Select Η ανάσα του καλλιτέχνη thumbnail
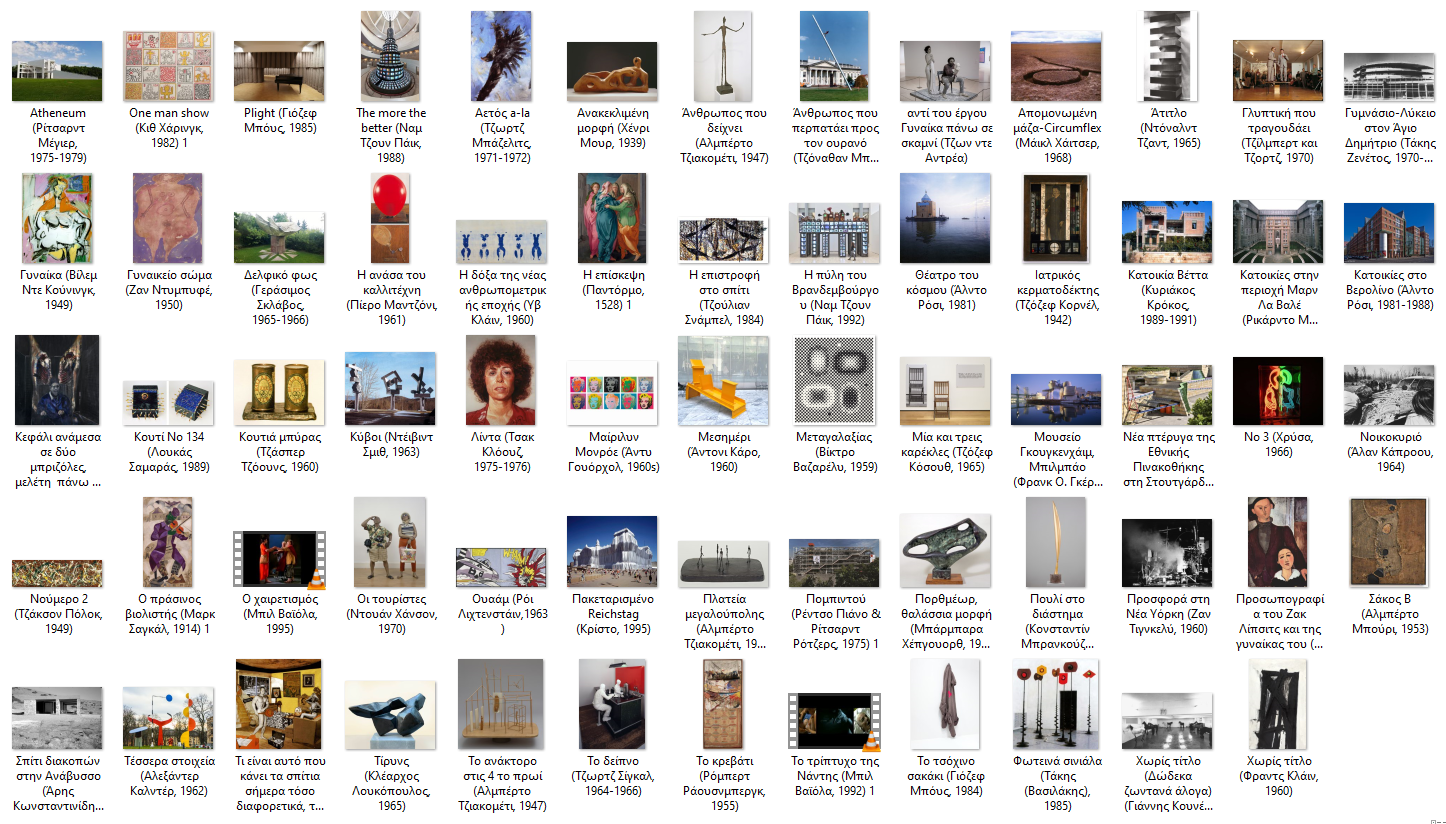 point(390,218)
